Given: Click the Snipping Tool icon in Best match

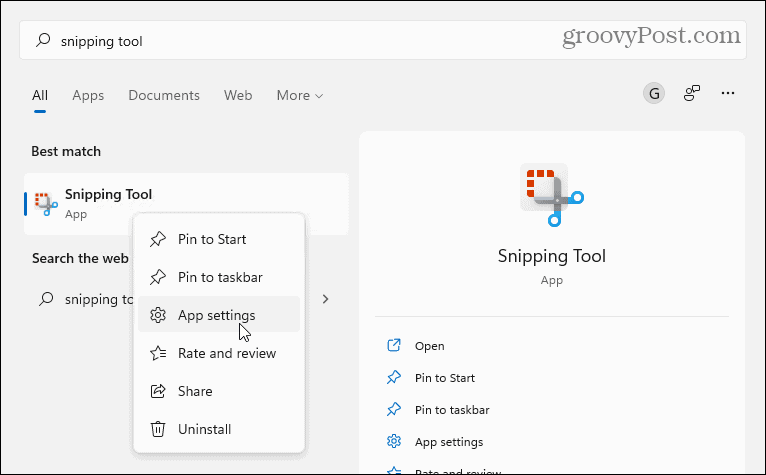Looking at the screenshot, I should tap(44, 203).
